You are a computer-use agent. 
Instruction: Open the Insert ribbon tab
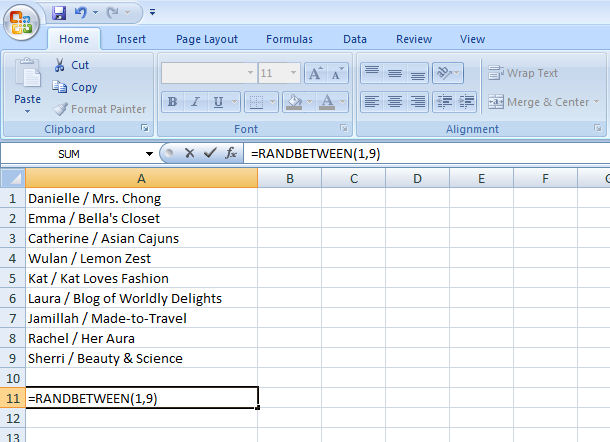coord(131,39)
